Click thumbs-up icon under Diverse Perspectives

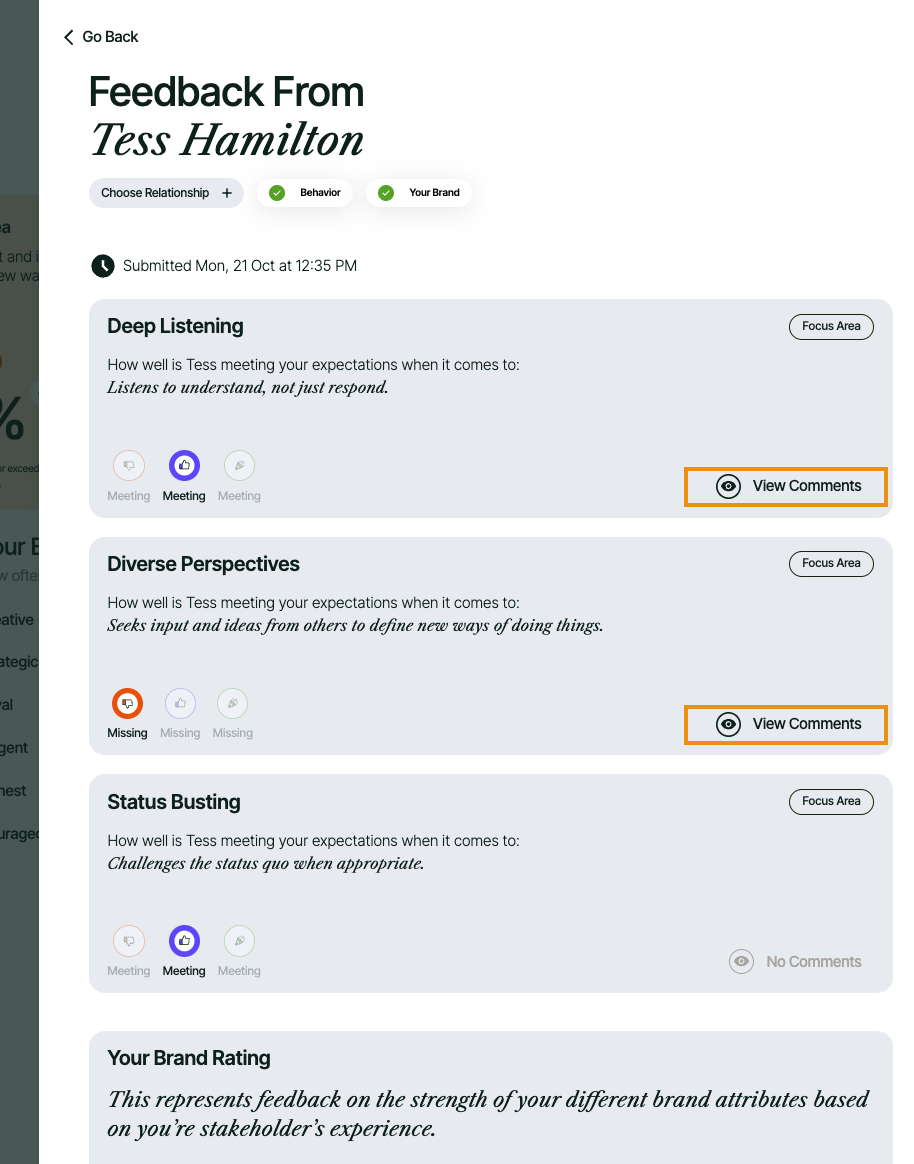(x=180, y=704)
